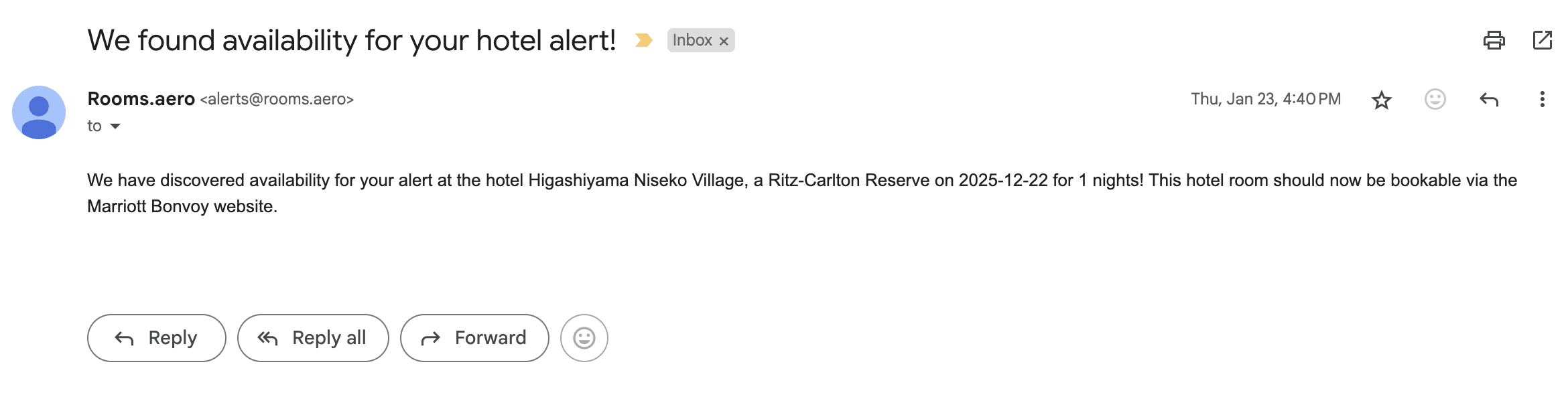Click the reply arrow icon near the date
Viewport: 1568px width, 407px height.
[1488, 100]
